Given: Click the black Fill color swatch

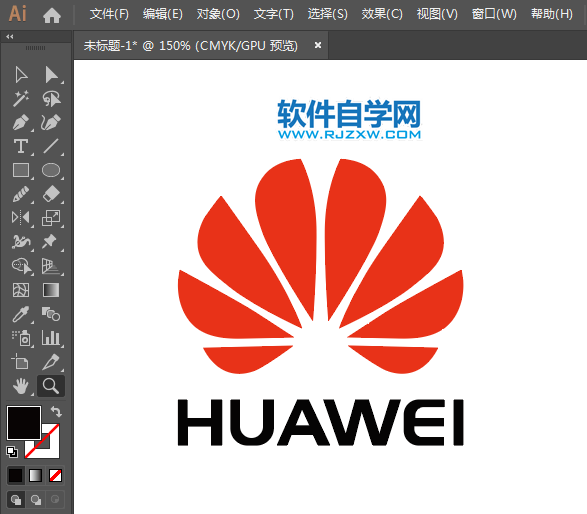Looking at the screenshot, I should (x=24, y=423).
